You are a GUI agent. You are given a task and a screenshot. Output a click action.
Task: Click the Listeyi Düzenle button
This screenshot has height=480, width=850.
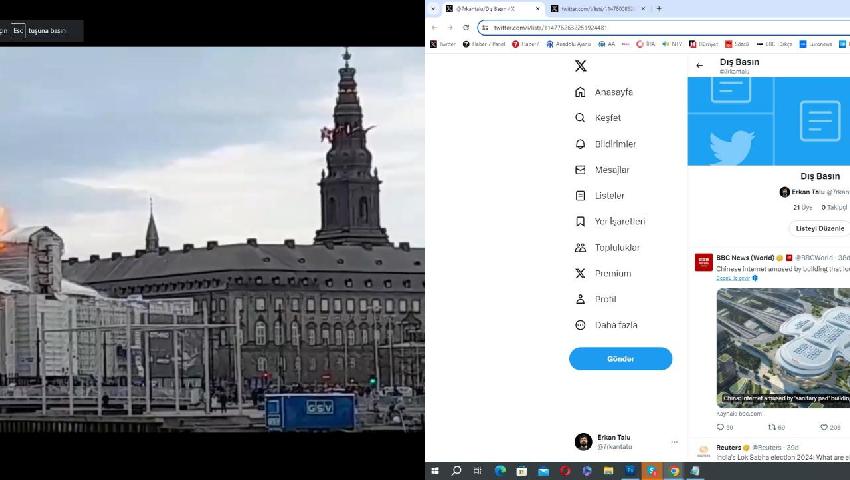click(x=819, y=228)
